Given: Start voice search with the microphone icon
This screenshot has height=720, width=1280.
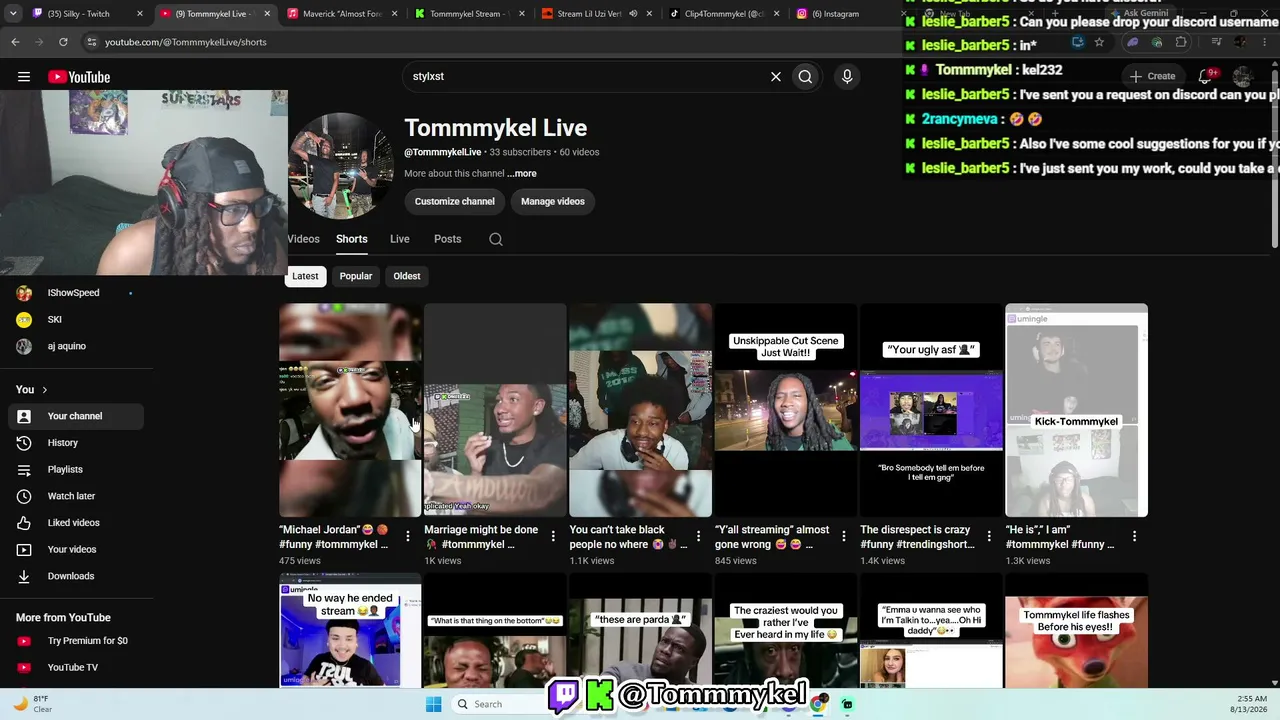Looking at the screenshot, I should pos(847,77).
